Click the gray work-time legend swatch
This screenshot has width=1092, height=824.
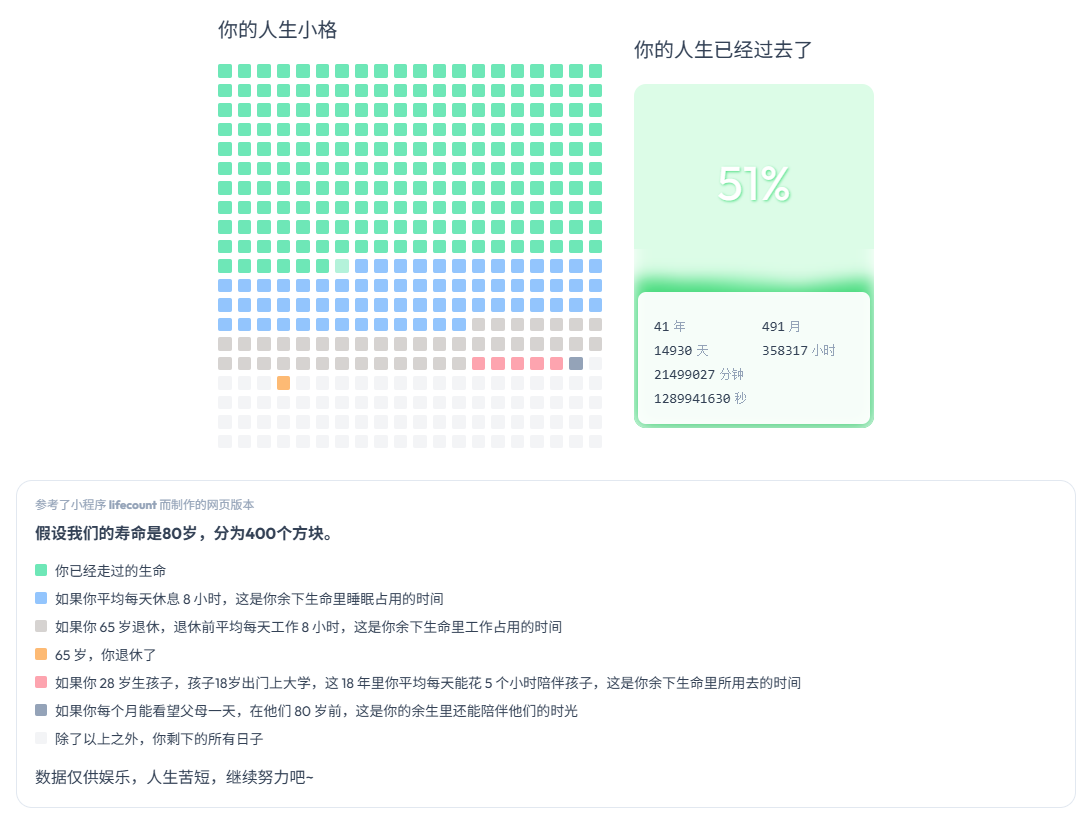click(41, 626)
